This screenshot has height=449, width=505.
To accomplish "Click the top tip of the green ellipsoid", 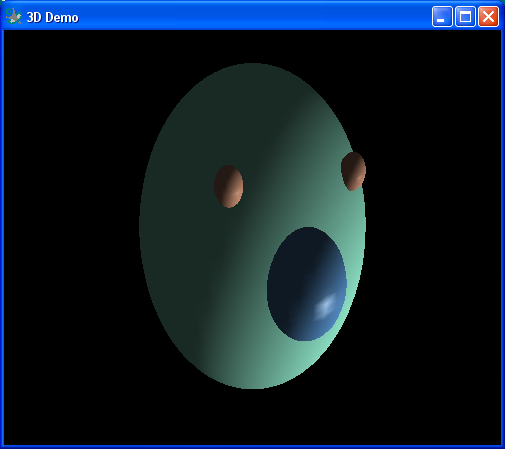I will [252, 66].
